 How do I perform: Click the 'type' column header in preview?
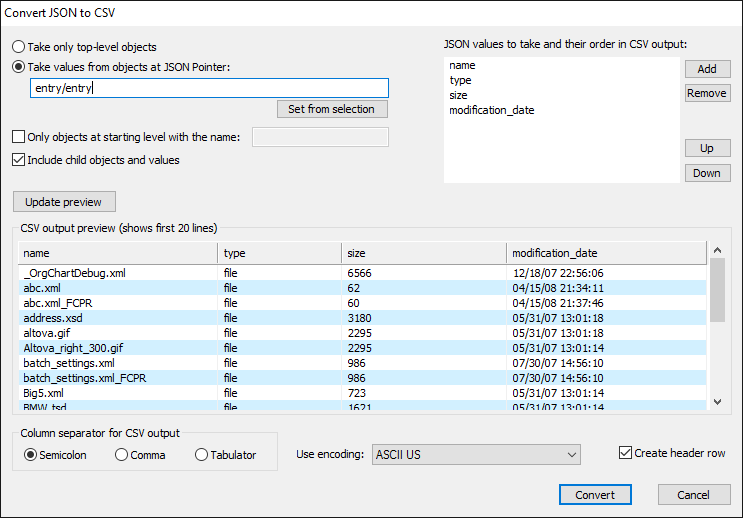tap(280, 253)
